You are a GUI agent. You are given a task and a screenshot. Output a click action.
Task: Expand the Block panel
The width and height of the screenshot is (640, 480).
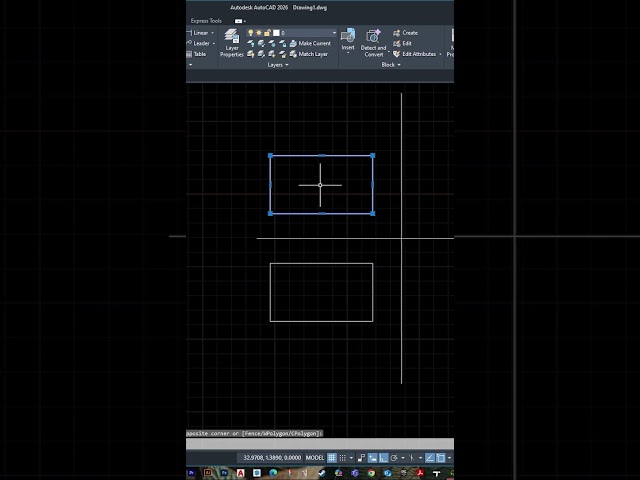pyautogui.click(x=391, y=65)
